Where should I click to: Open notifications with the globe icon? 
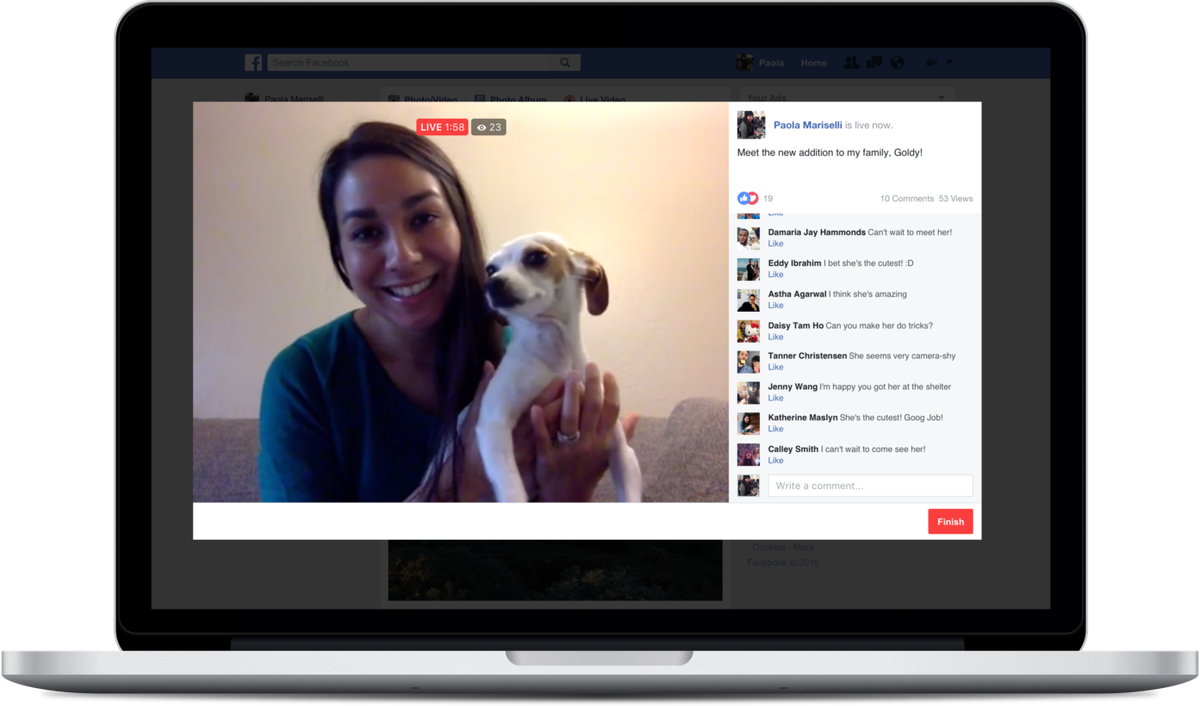tap(897, 62)
